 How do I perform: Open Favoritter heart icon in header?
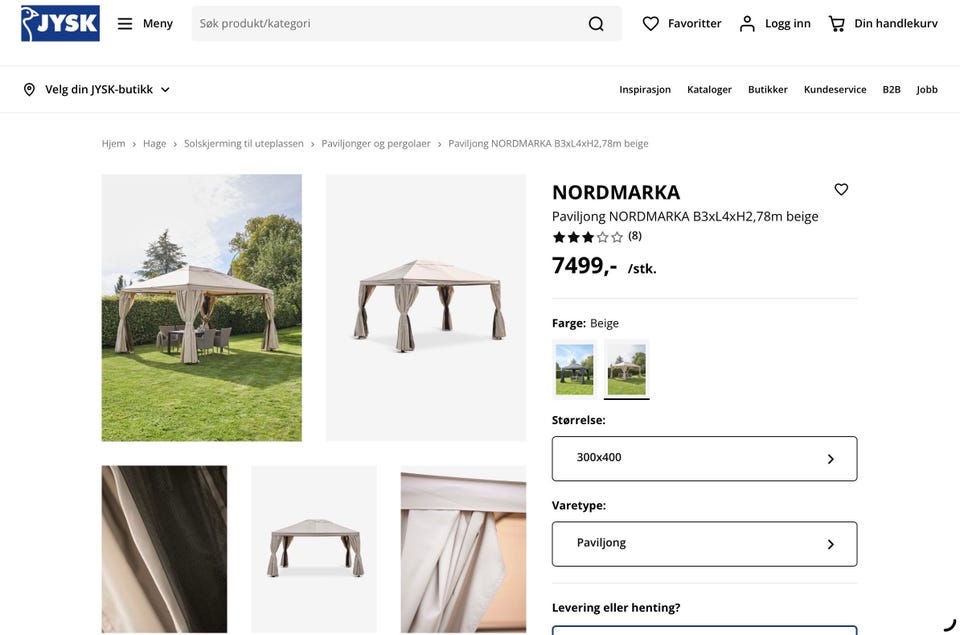click(x=650, y=23)
